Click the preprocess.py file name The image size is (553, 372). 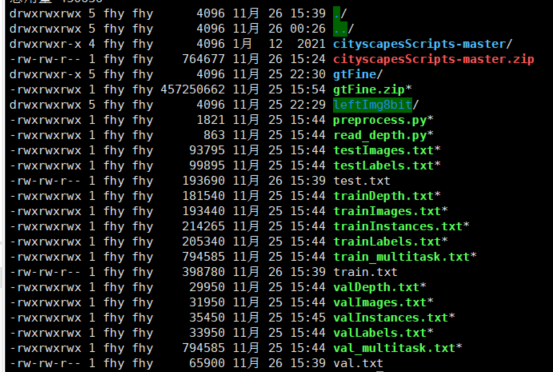[380, 120]
